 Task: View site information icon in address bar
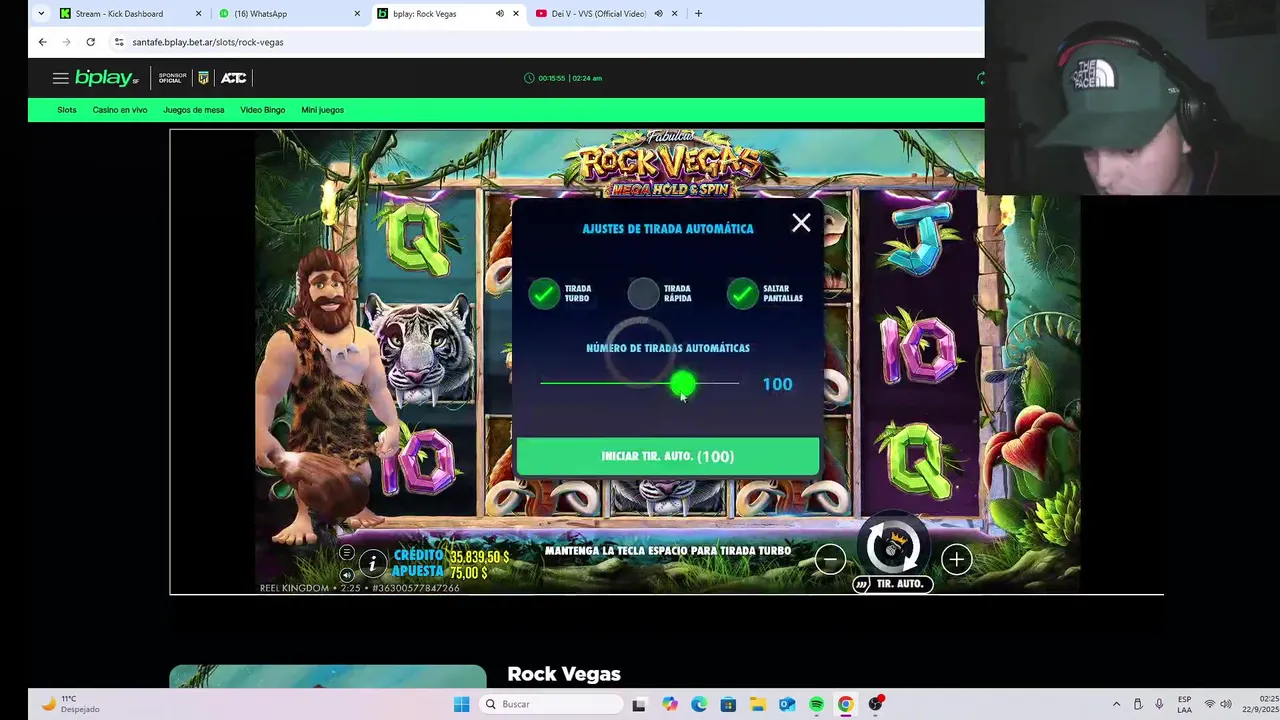pos(119,42)
